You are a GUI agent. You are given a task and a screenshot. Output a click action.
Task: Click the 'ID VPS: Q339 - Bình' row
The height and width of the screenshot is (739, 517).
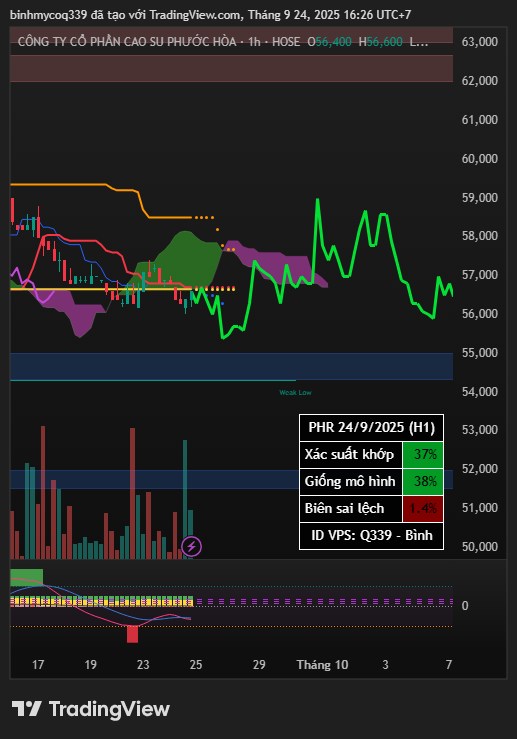tap(371, 536)
